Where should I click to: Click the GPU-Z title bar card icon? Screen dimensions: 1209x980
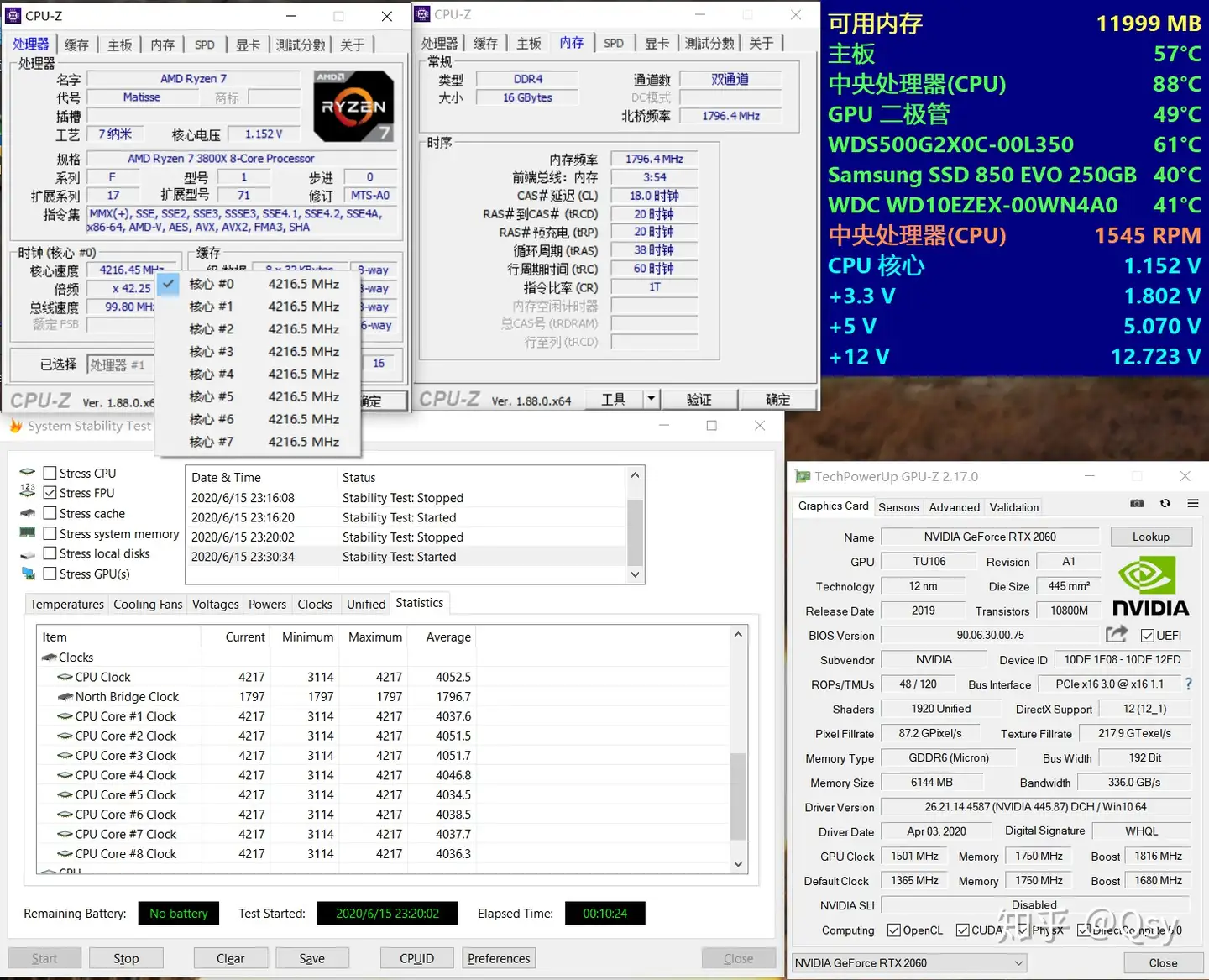click(803, 476)
